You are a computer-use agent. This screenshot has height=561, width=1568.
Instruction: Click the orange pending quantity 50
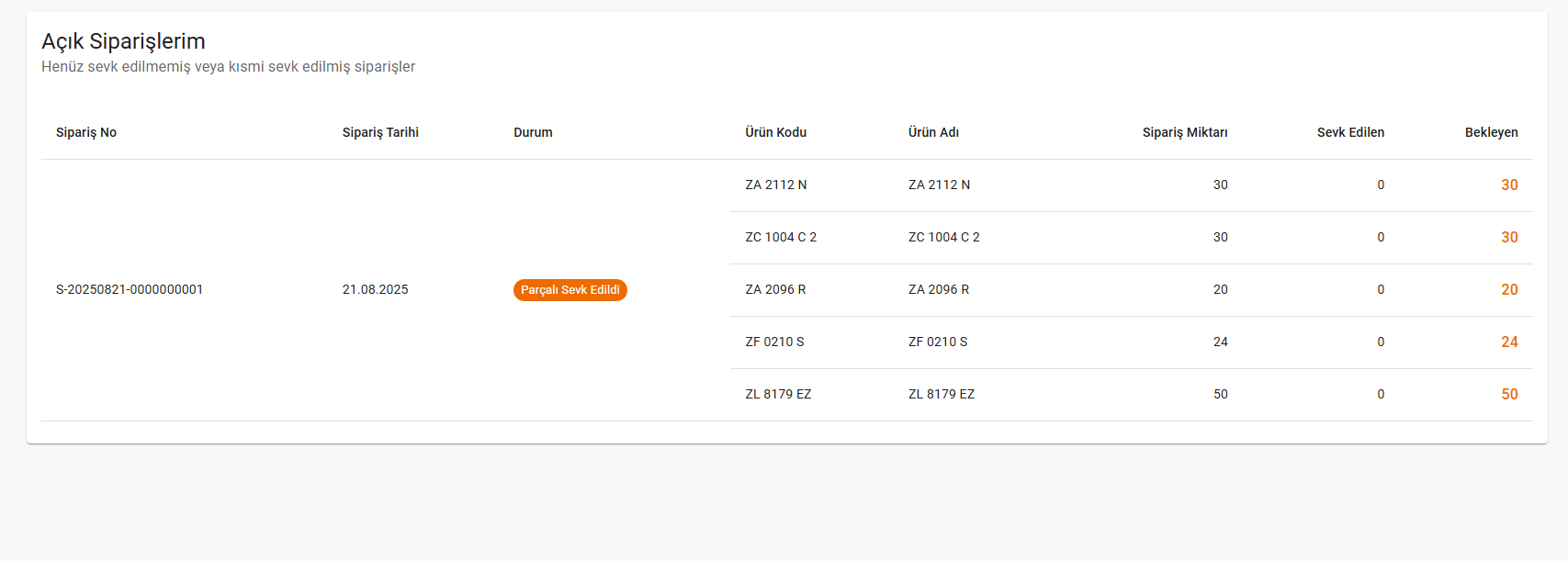pyautogui.click(x=1509, y=394)
